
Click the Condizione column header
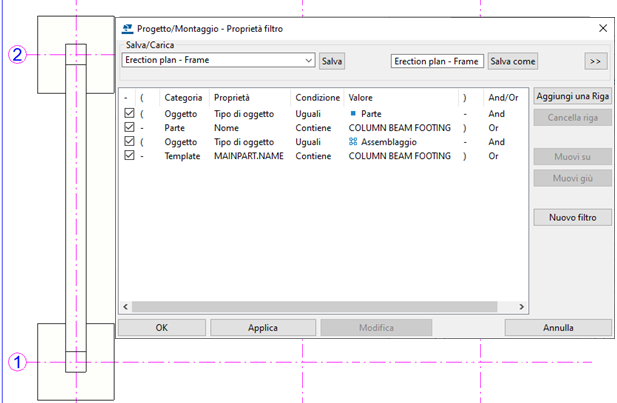(318, 98)
